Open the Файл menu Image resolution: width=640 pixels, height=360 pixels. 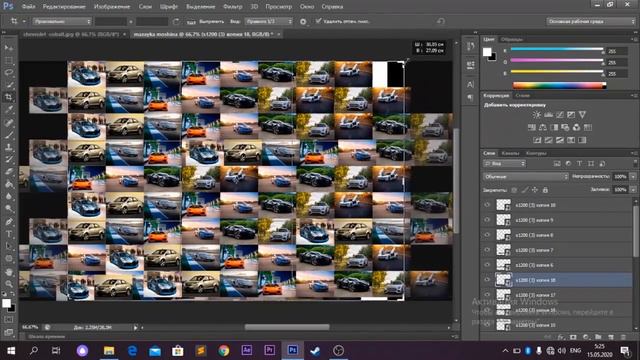[28, 7]
